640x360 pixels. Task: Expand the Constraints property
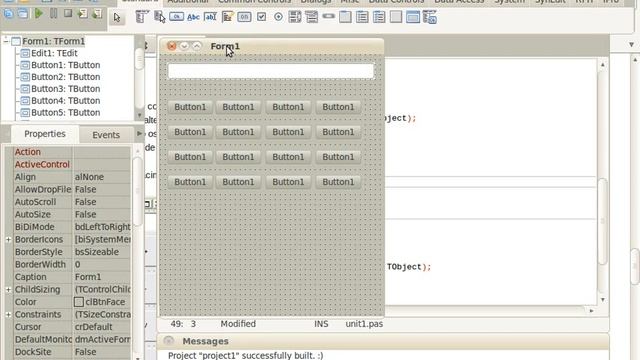pos(8,315)
